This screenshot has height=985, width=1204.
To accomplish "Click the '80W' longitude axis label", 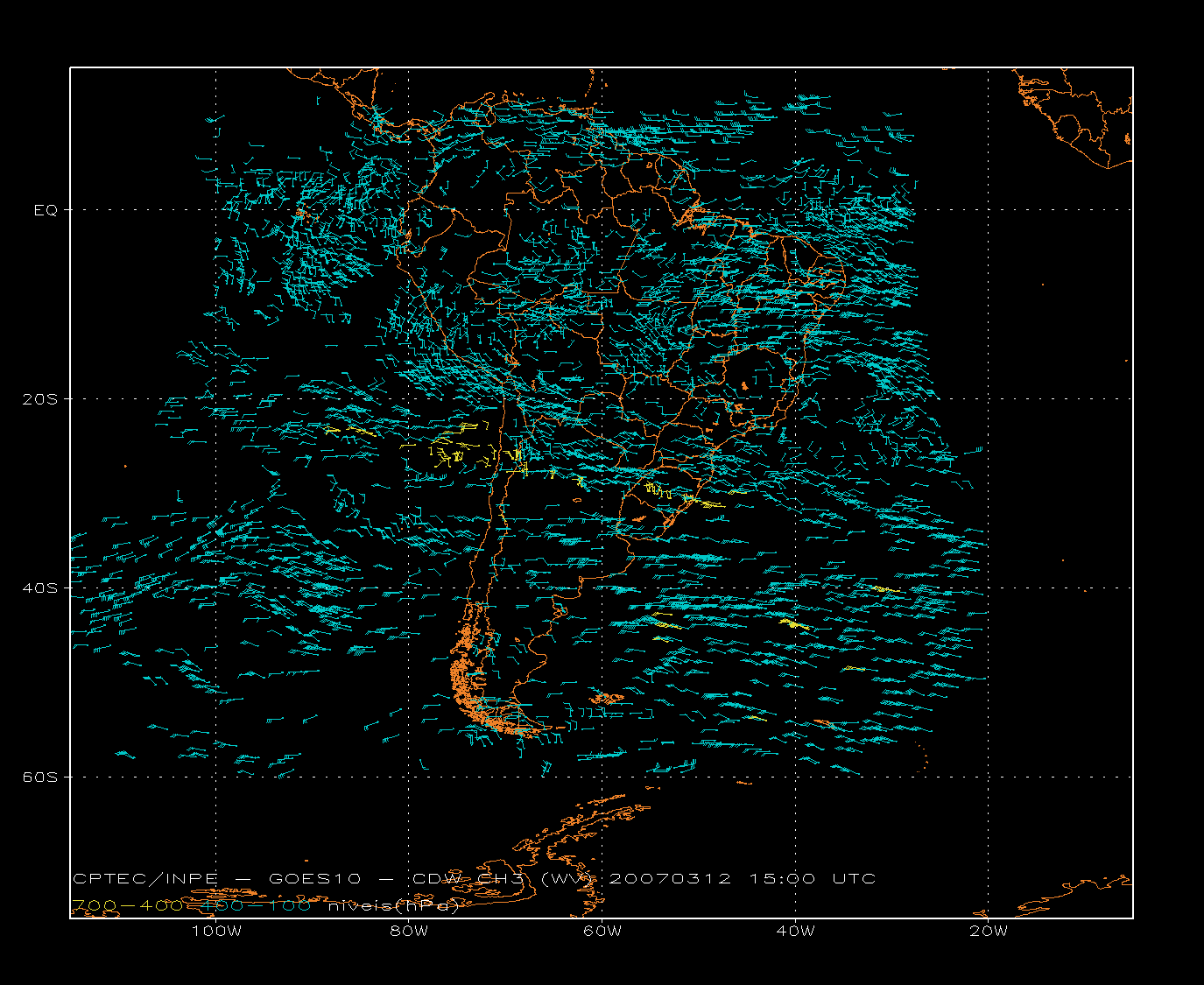I will 409,931.
